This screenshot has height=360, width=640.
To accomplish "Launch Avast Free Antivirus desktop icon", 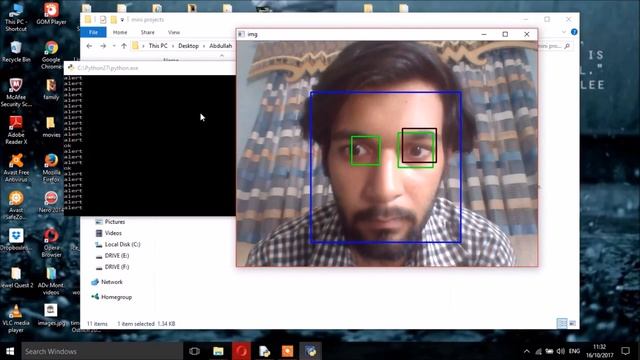I will [x=16, y=167].
